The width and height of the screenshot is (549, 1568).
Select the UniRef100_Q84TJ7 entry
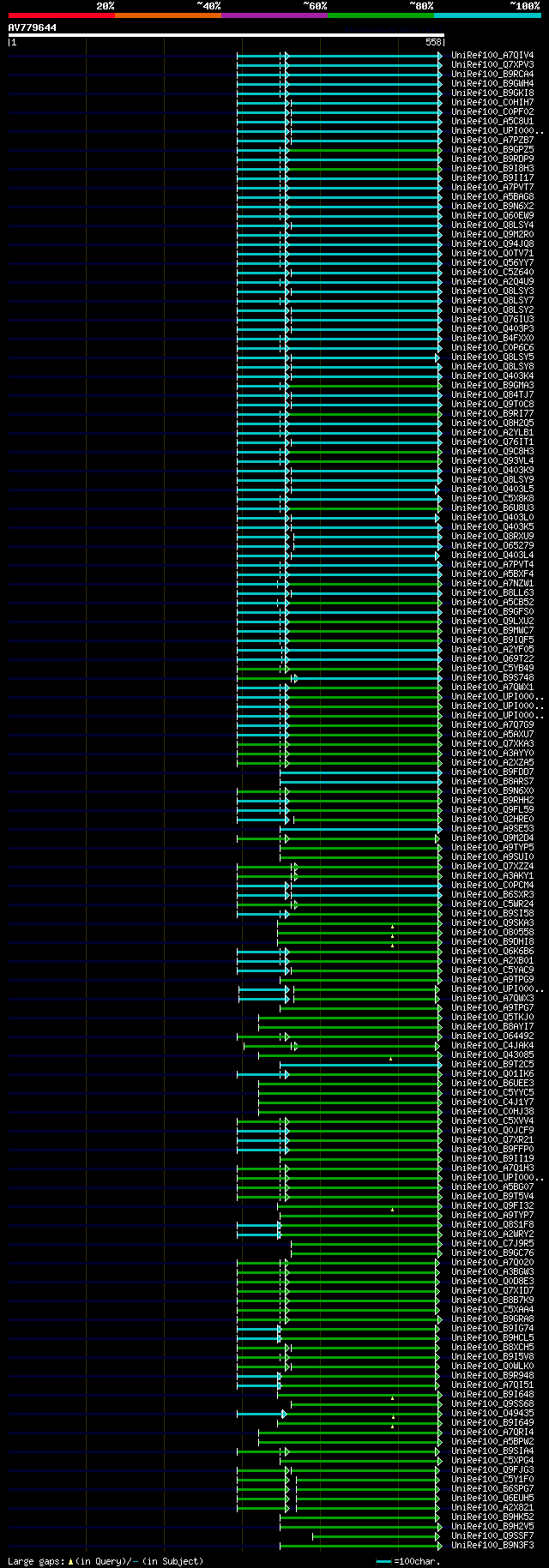pos(492,394)
